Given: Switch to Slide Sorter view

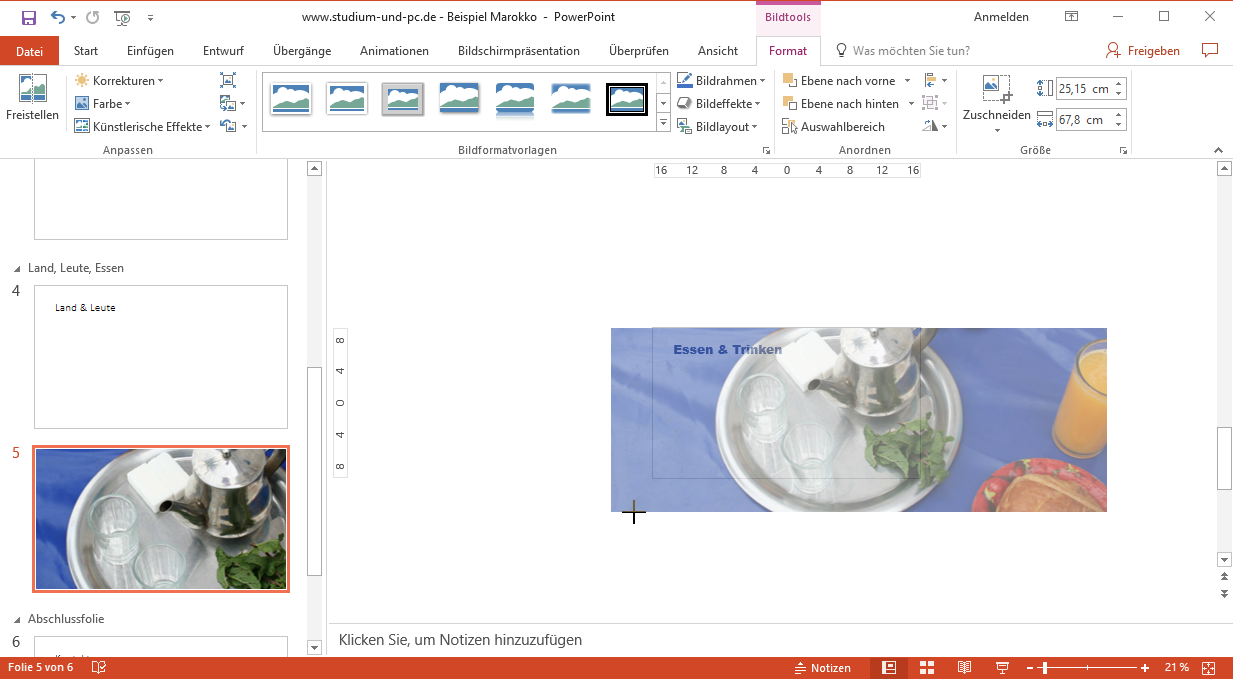Looking at the screenshot, I should (x=927, y=668).
